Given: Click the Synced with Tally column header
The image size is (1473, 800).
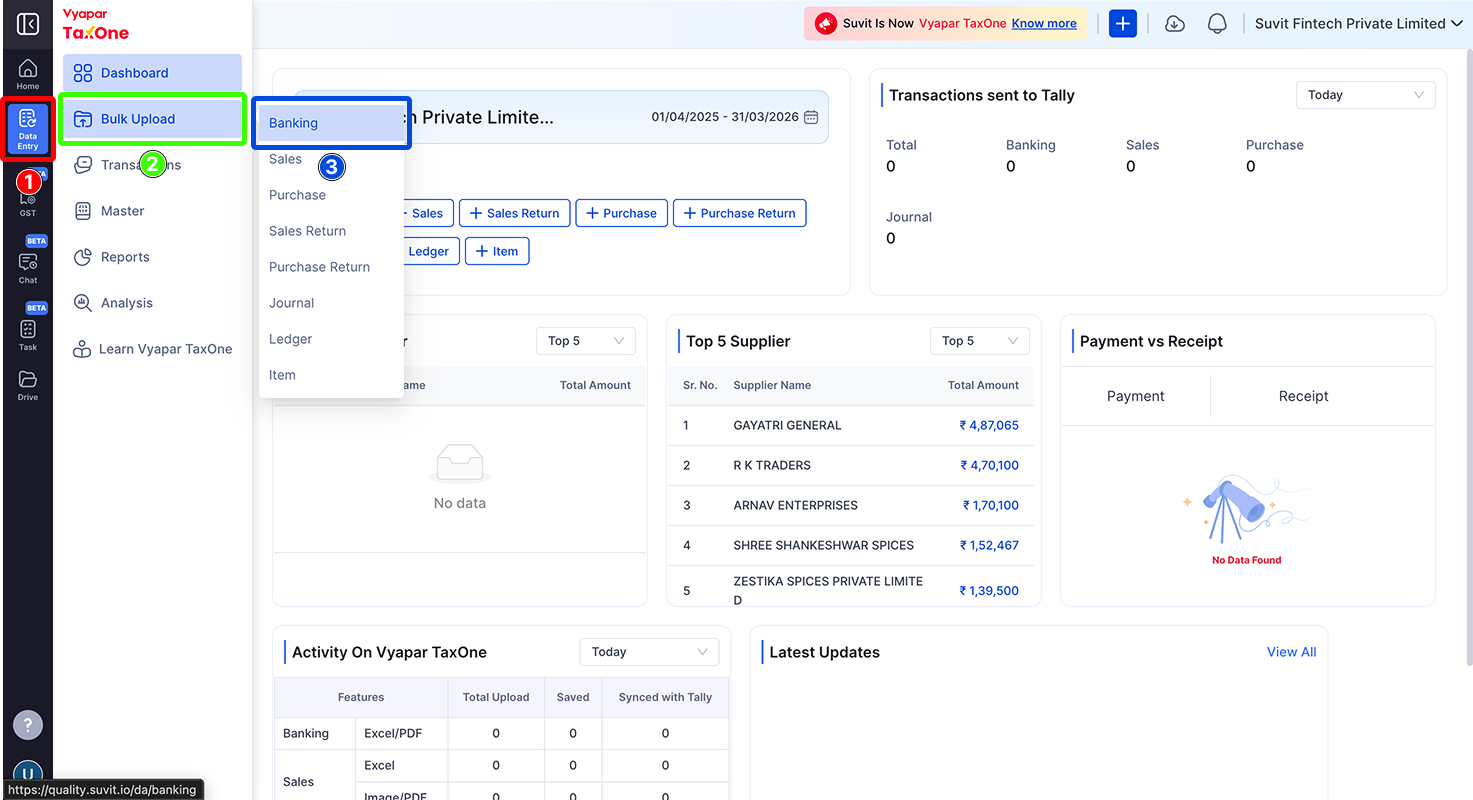Looking at the screenshot, I should tap(665, 697).
